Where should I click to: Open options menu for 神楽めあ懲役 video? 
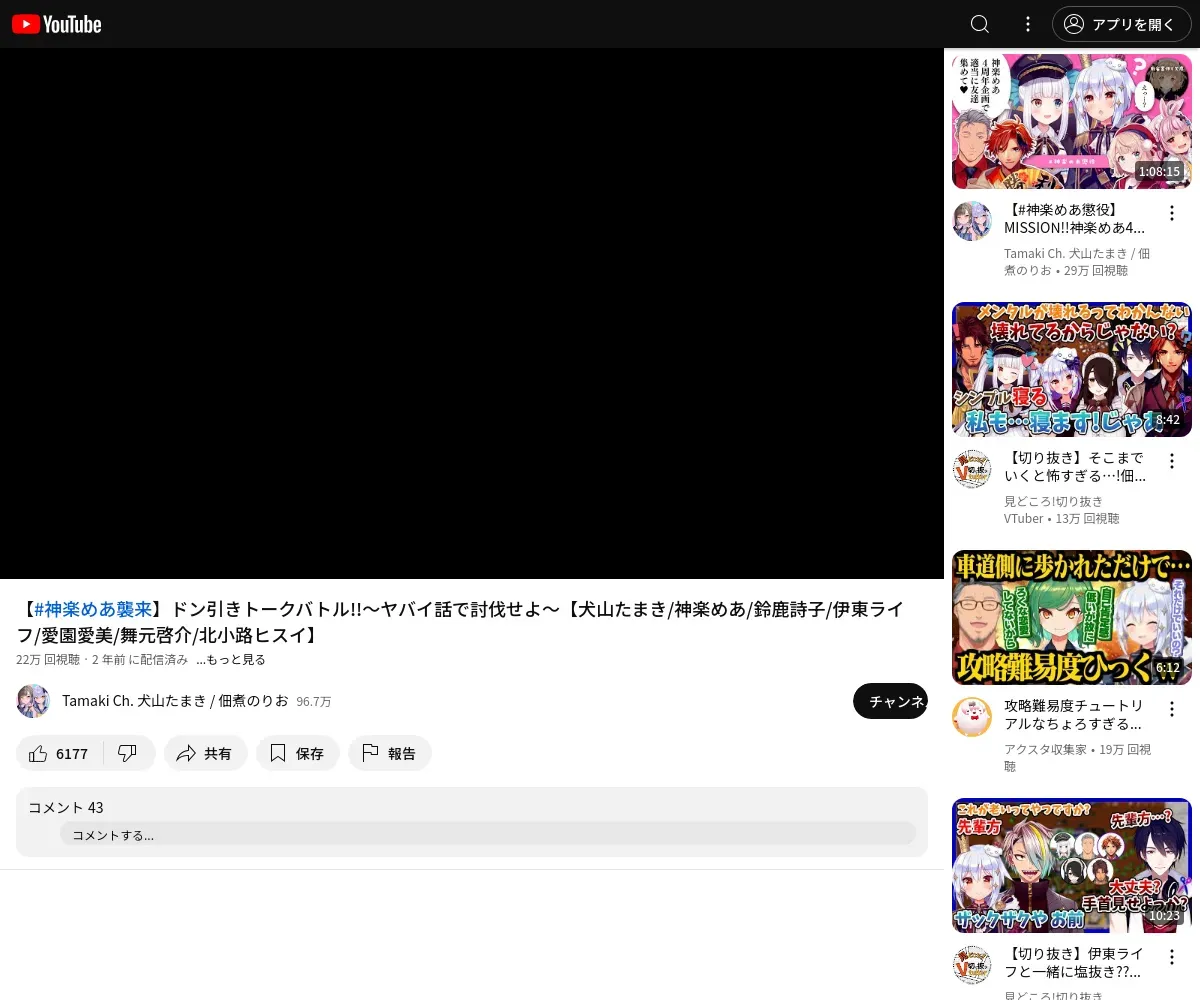[1172, 213]
